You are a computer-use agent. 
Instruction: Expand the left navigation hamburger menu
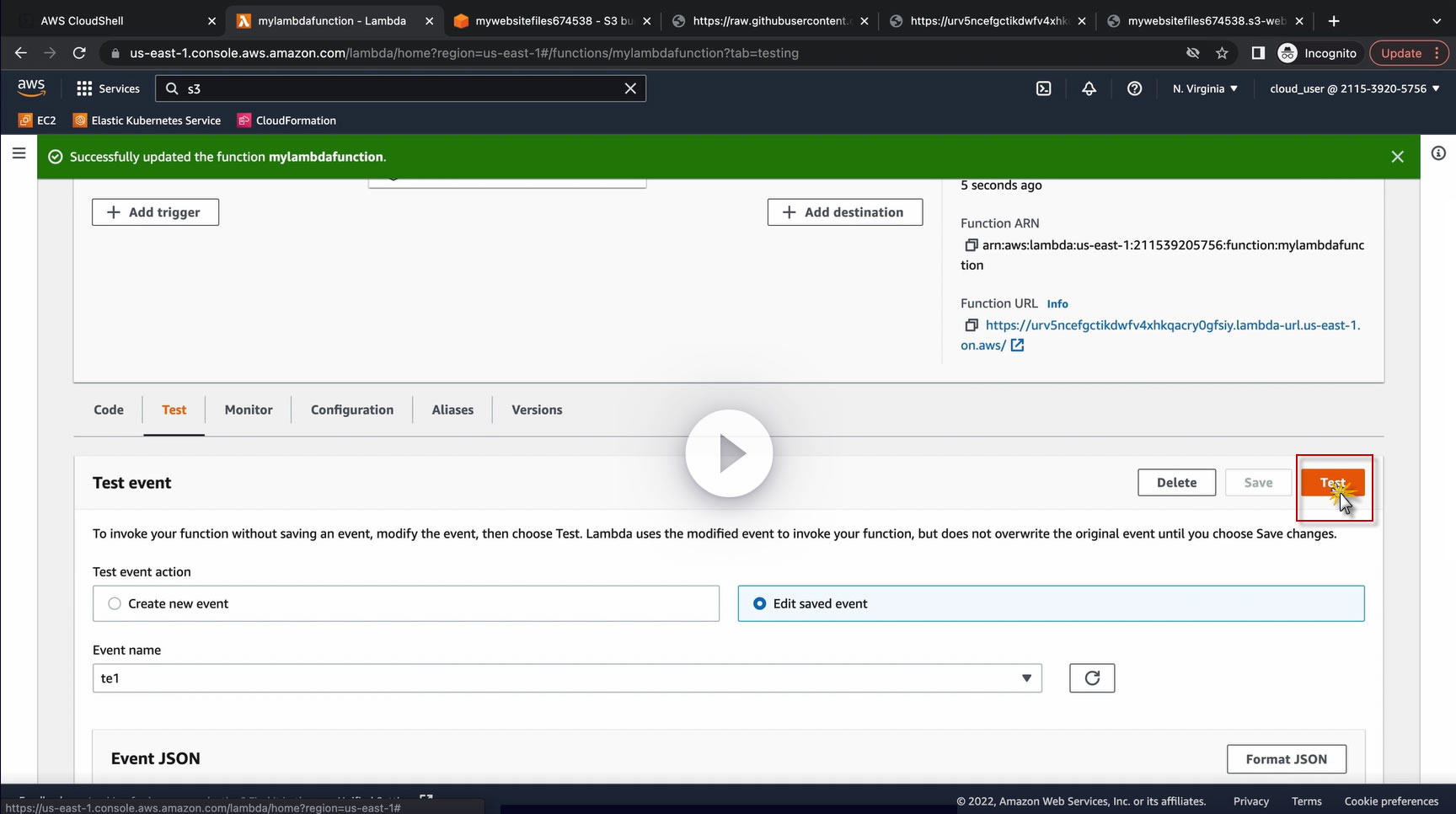tap(19, 153)
